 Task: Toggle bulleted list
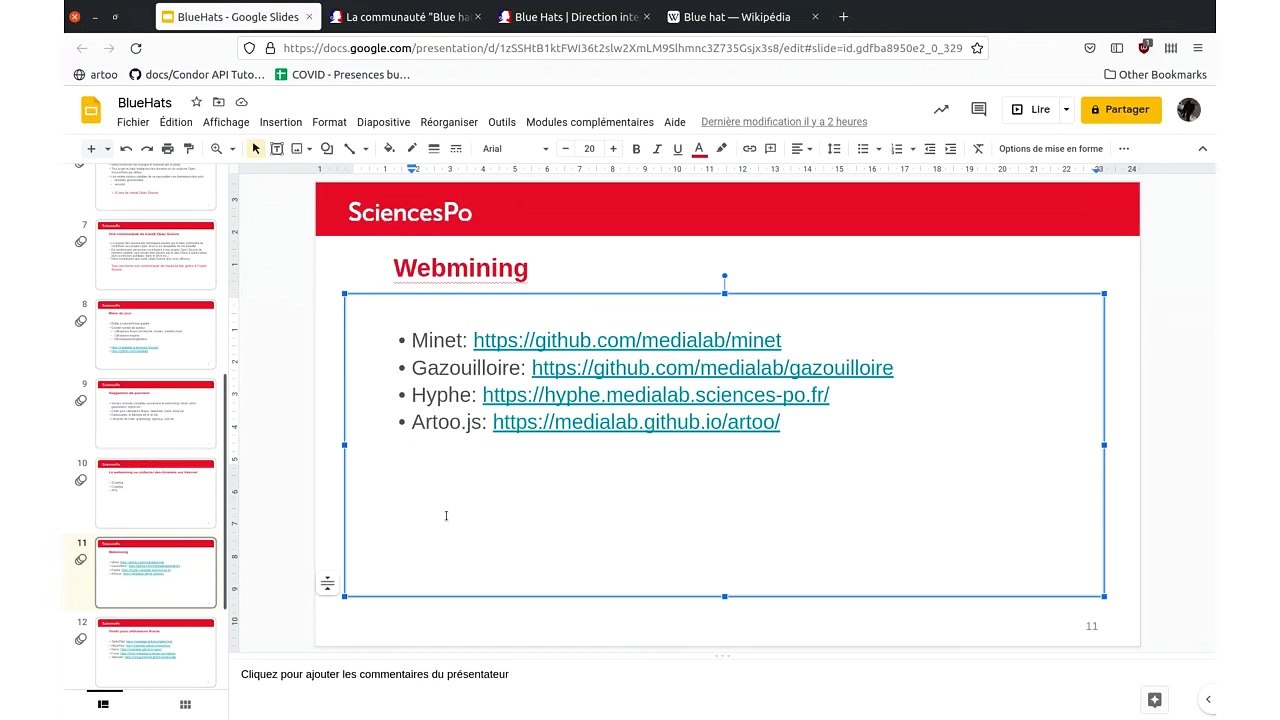pos(863,149)
